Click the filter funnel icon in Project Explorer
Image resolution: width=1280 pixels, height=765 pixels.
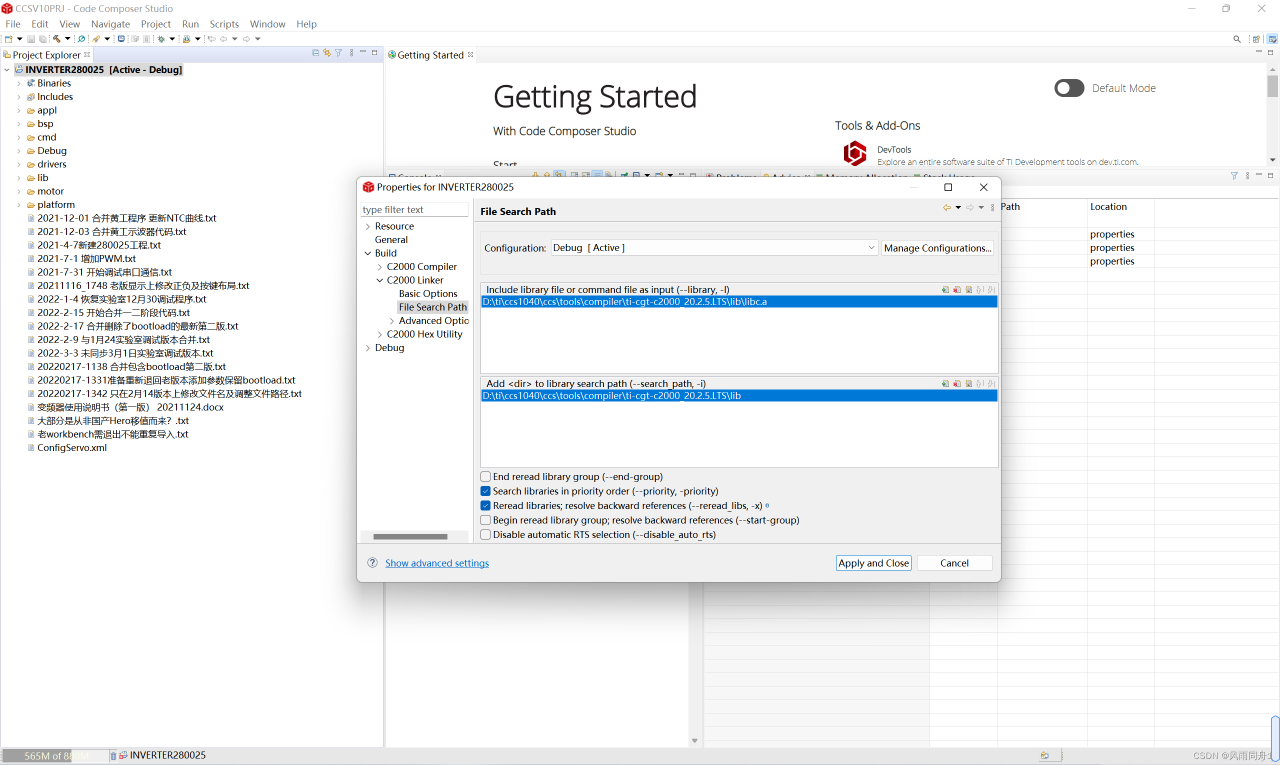click(x=338, y=53)
